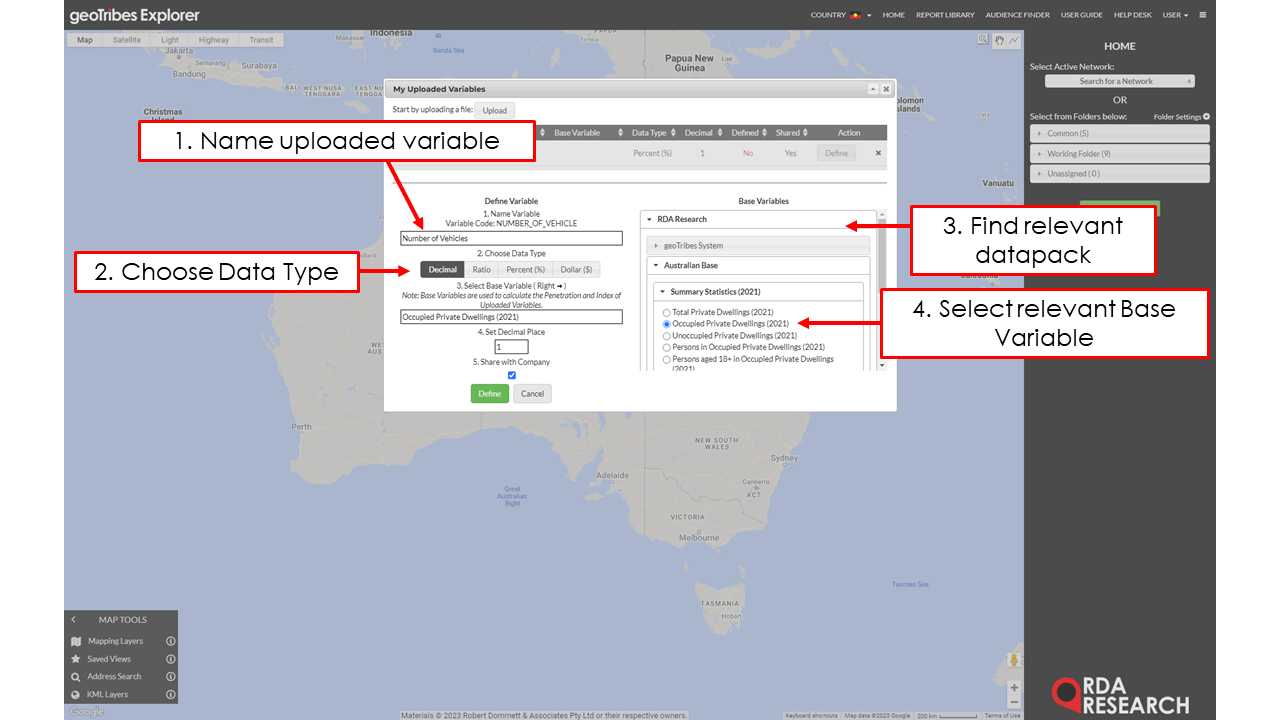Expand the geoTribes System section
Viewport: 1280px width, 720px height.
758,245
